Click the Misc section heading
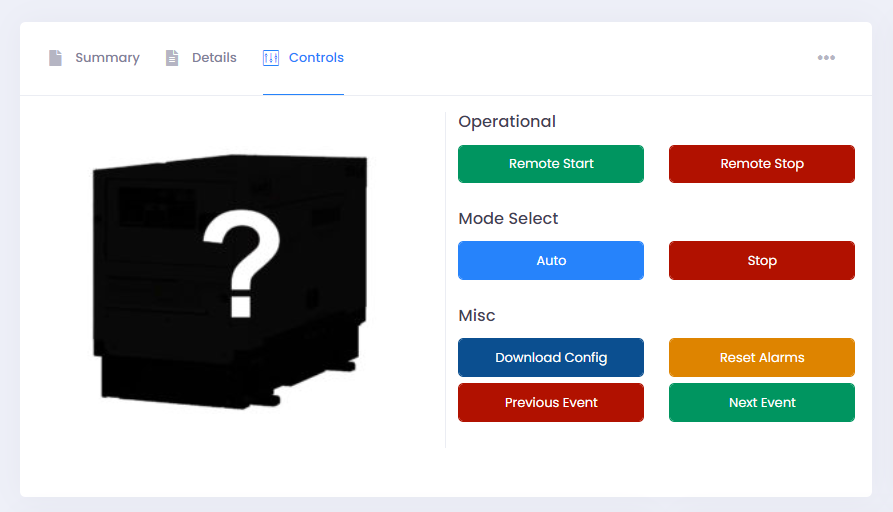 pos(477,316)
